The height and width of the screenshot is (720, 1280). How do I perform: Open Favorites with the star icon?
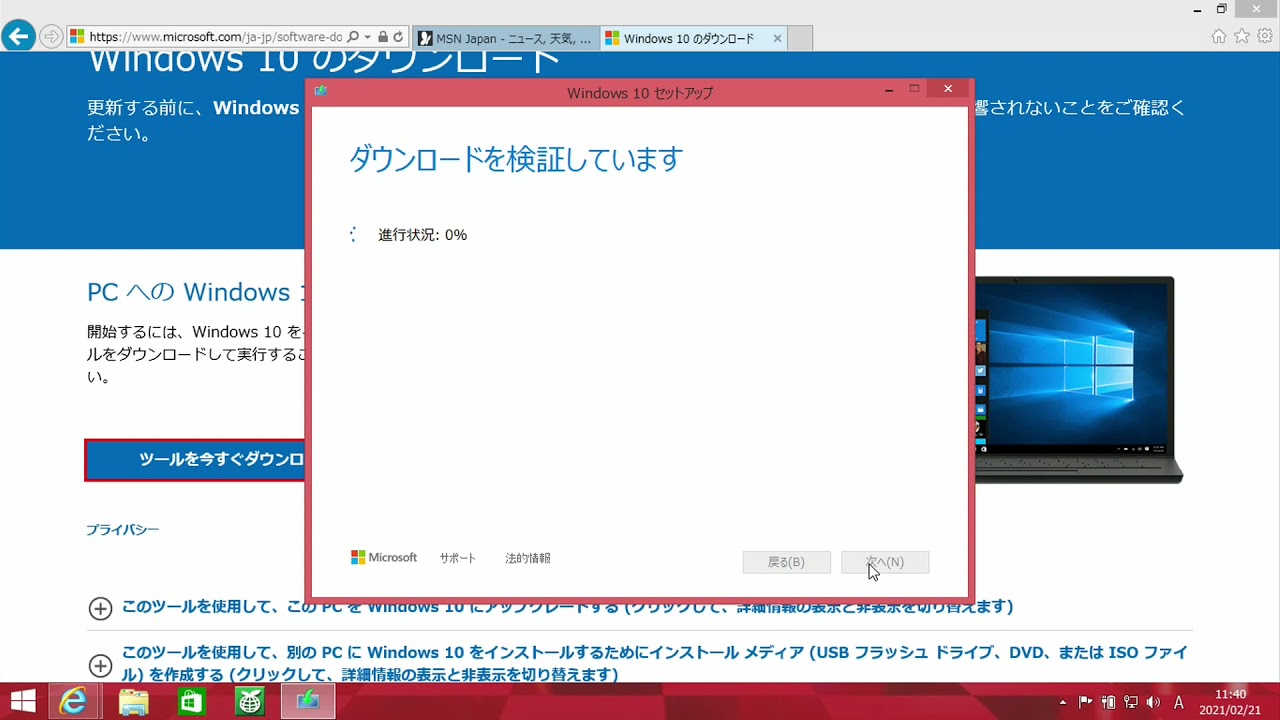pyautogui.click(x=1242, y=36)
